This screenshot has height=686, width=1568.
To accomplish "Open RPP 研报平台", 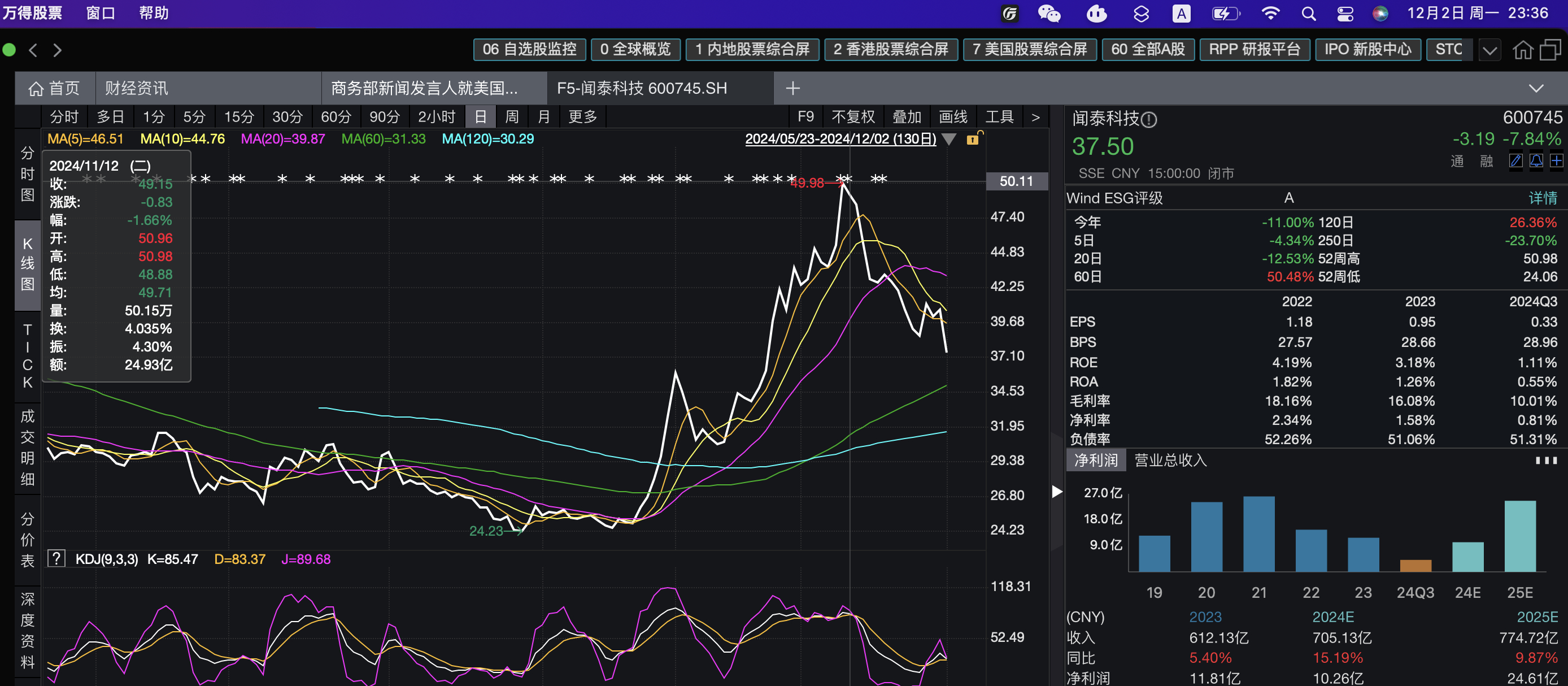I will [x=1255, y=49].
